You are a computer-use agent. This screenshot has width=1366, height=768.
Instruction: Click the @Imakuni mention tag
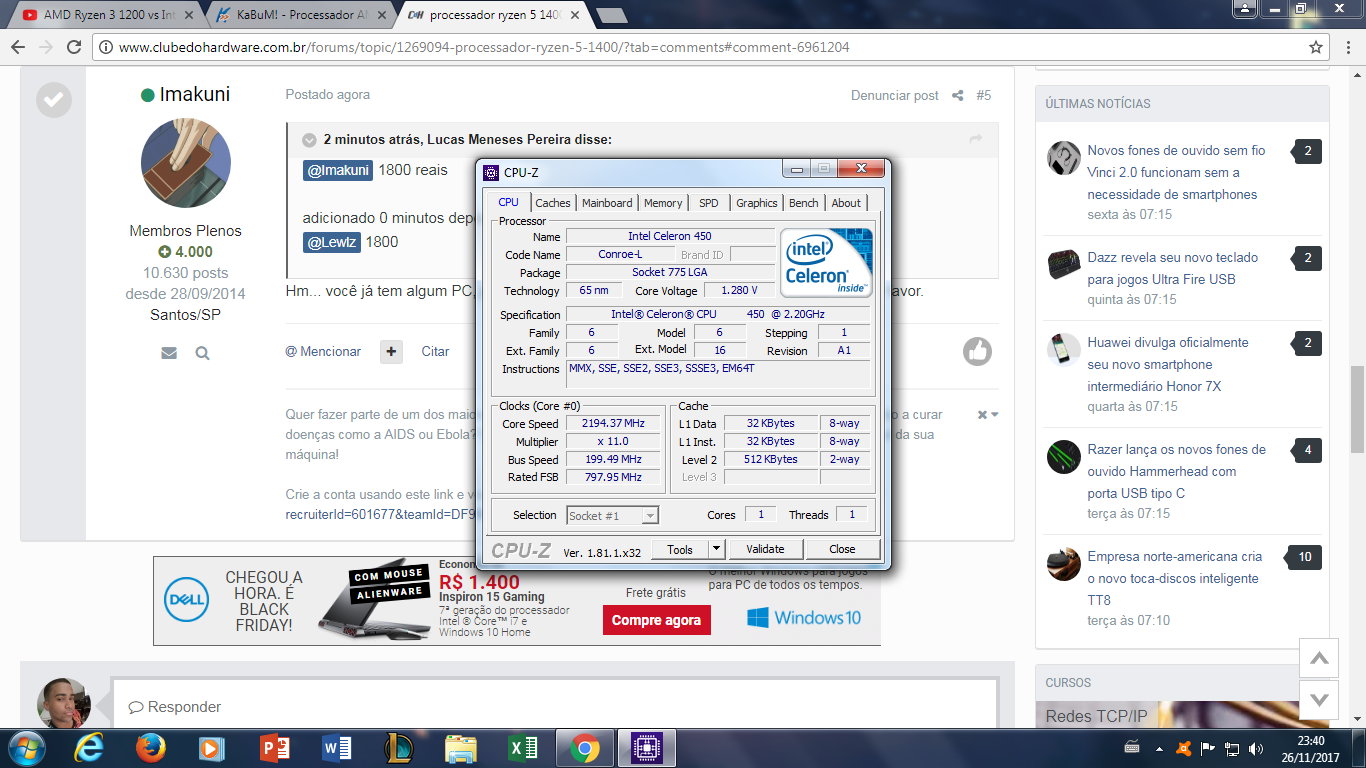point(338,170)
